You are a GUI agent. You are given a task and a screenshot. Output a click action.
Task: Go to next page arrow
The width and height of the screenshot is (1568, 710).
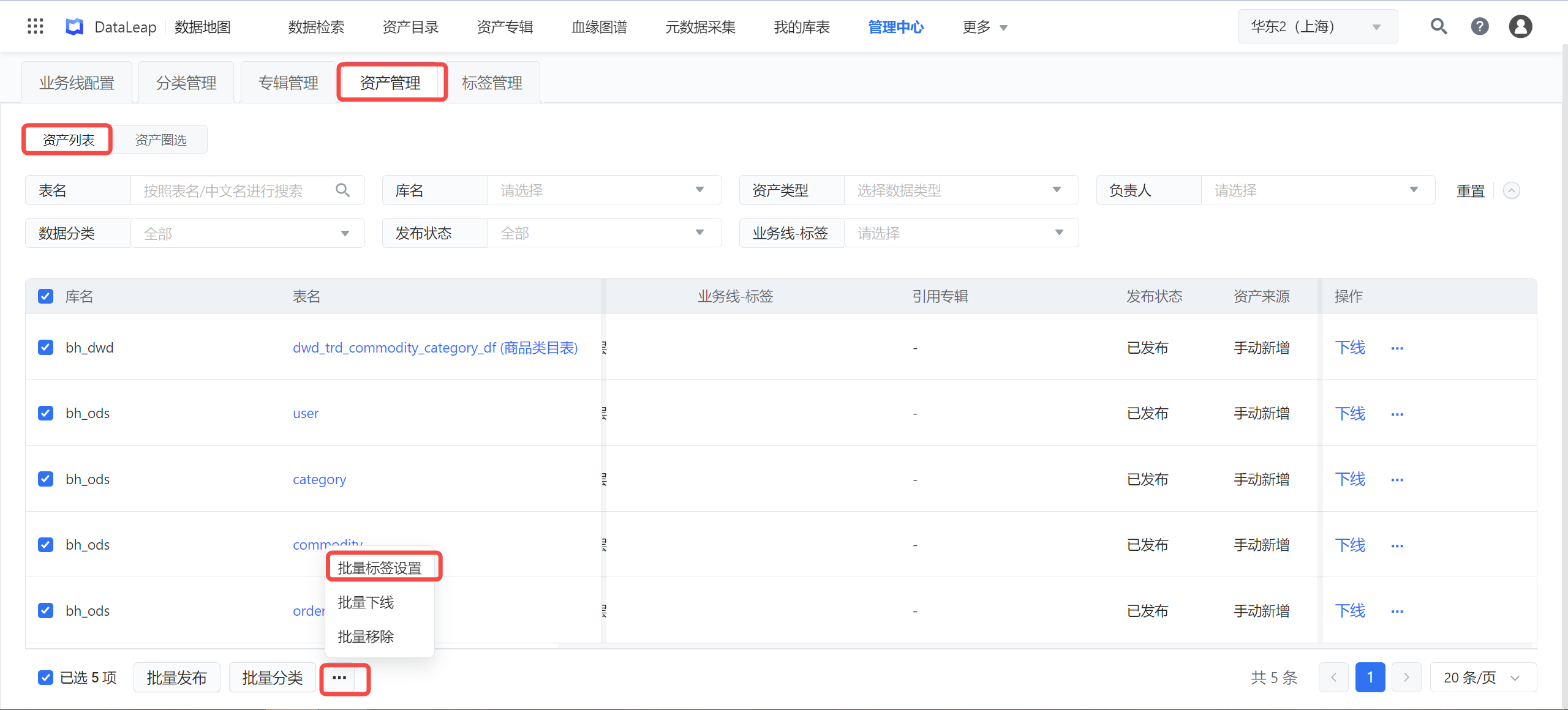(x=1406, y=678)
